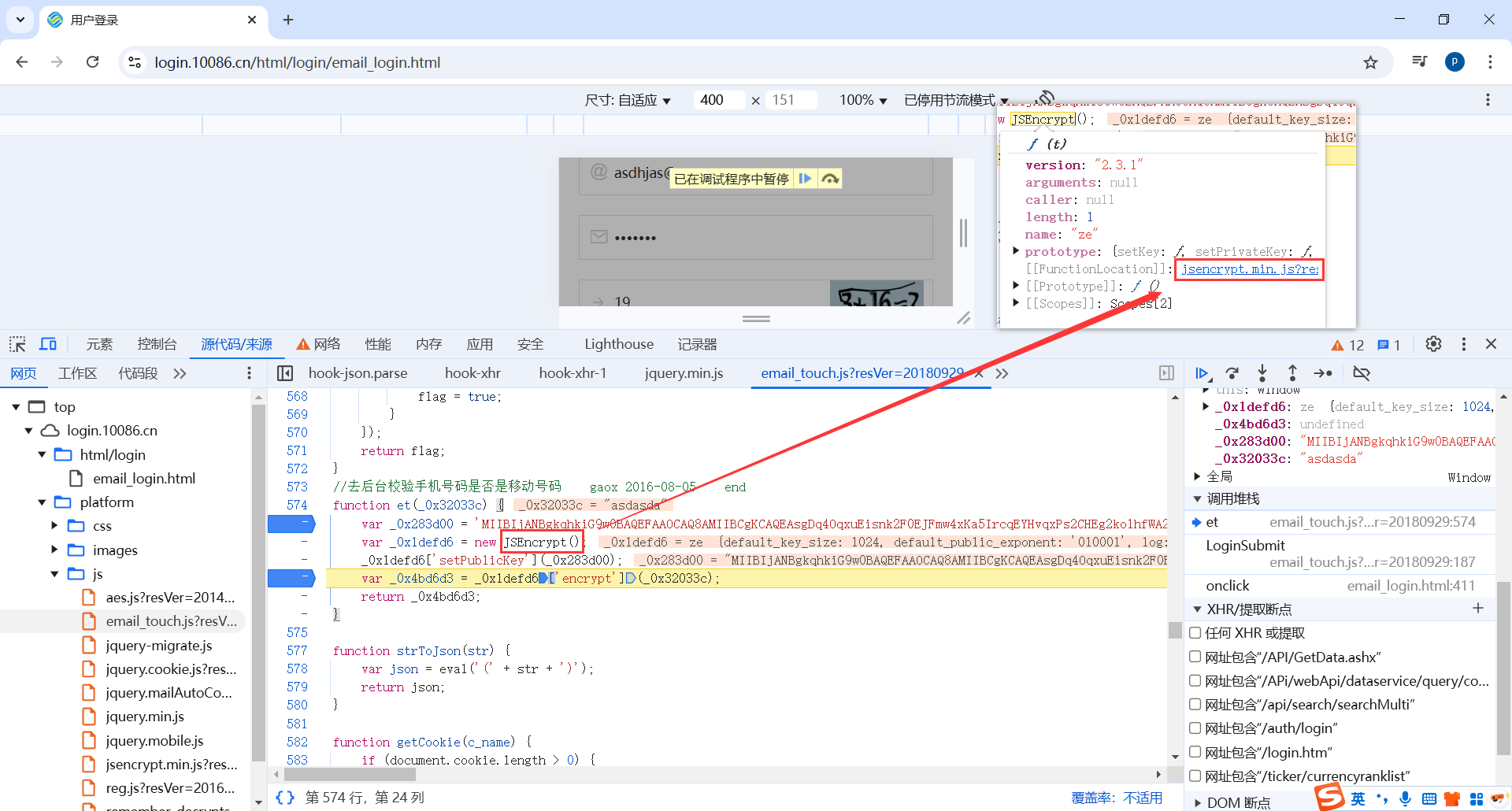This screenshot has width=1512, height=811.
Task: Pretty-print the source with braces icon
Action: pos(285,798)
